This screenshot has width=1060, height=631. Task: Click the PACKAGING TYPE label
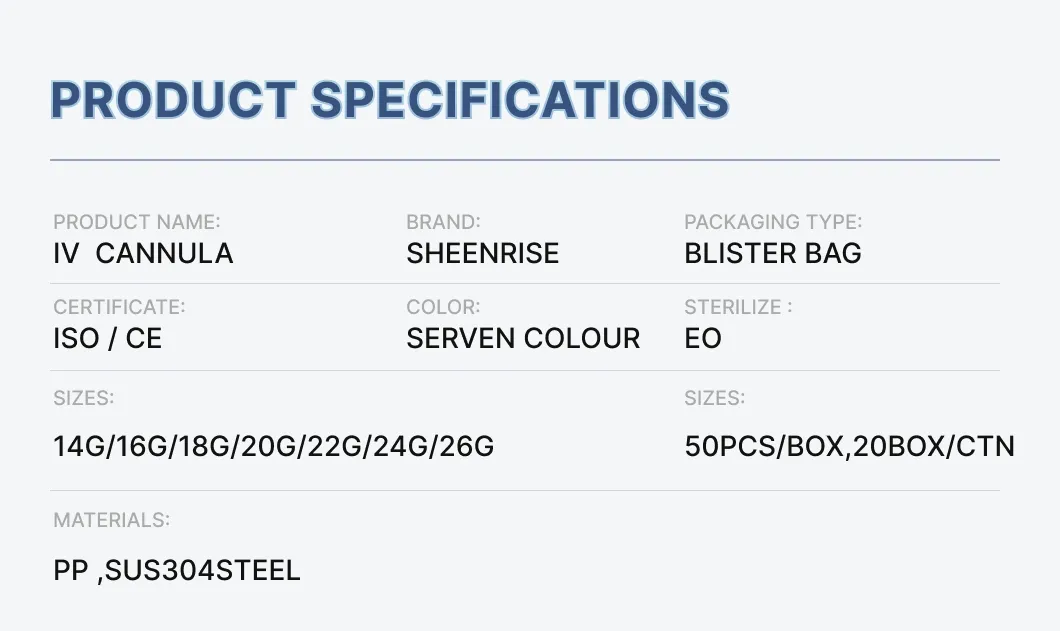click(773, 222)
